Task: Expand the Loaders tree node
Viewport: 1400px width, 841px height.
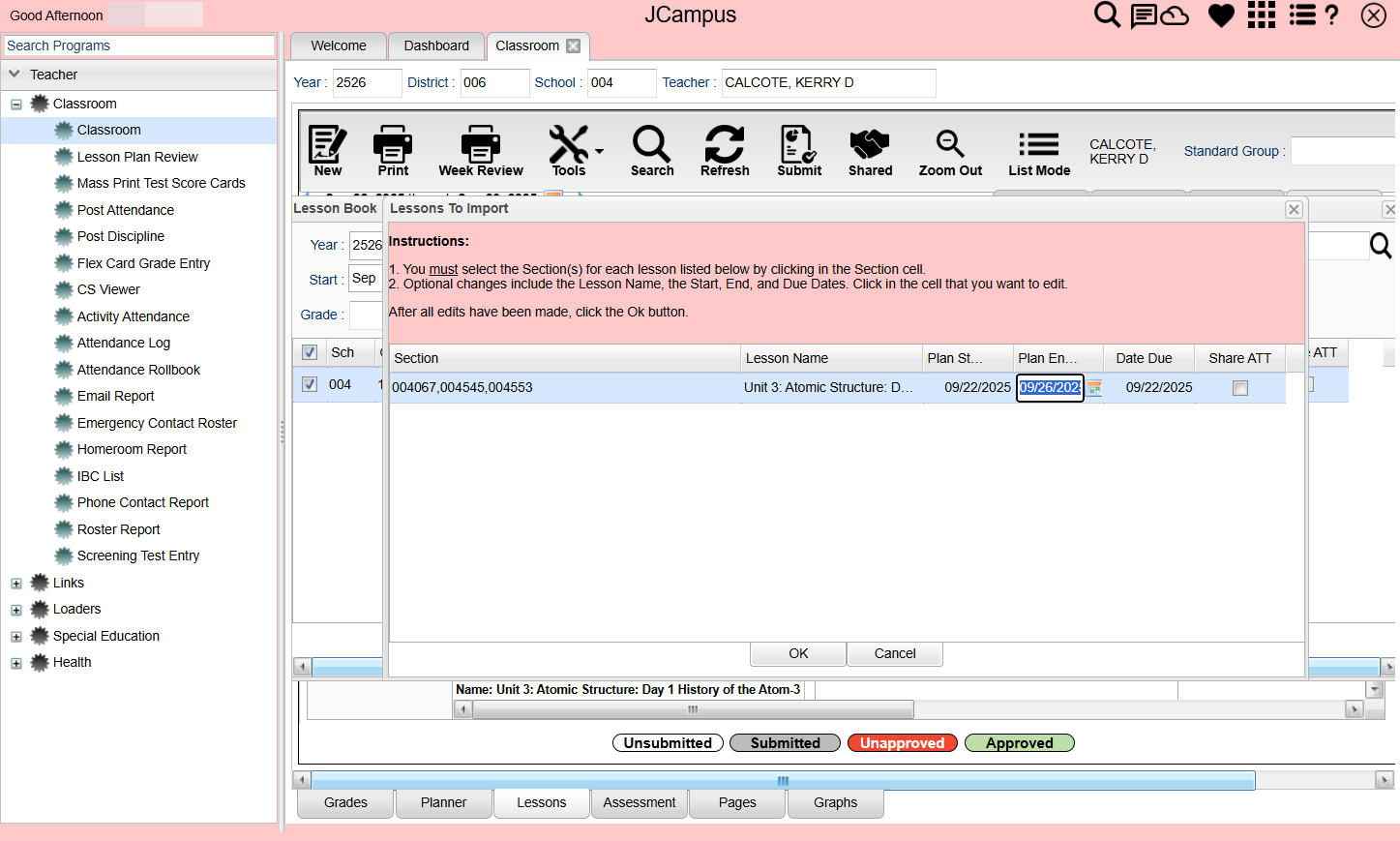Action: 16,611
